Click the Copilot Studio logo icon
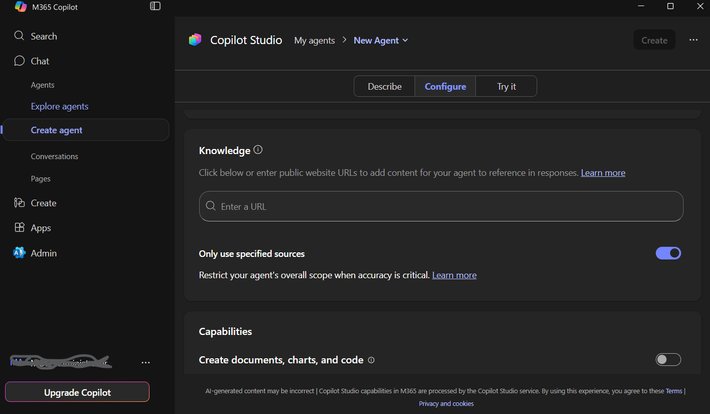 coord(195,40)
